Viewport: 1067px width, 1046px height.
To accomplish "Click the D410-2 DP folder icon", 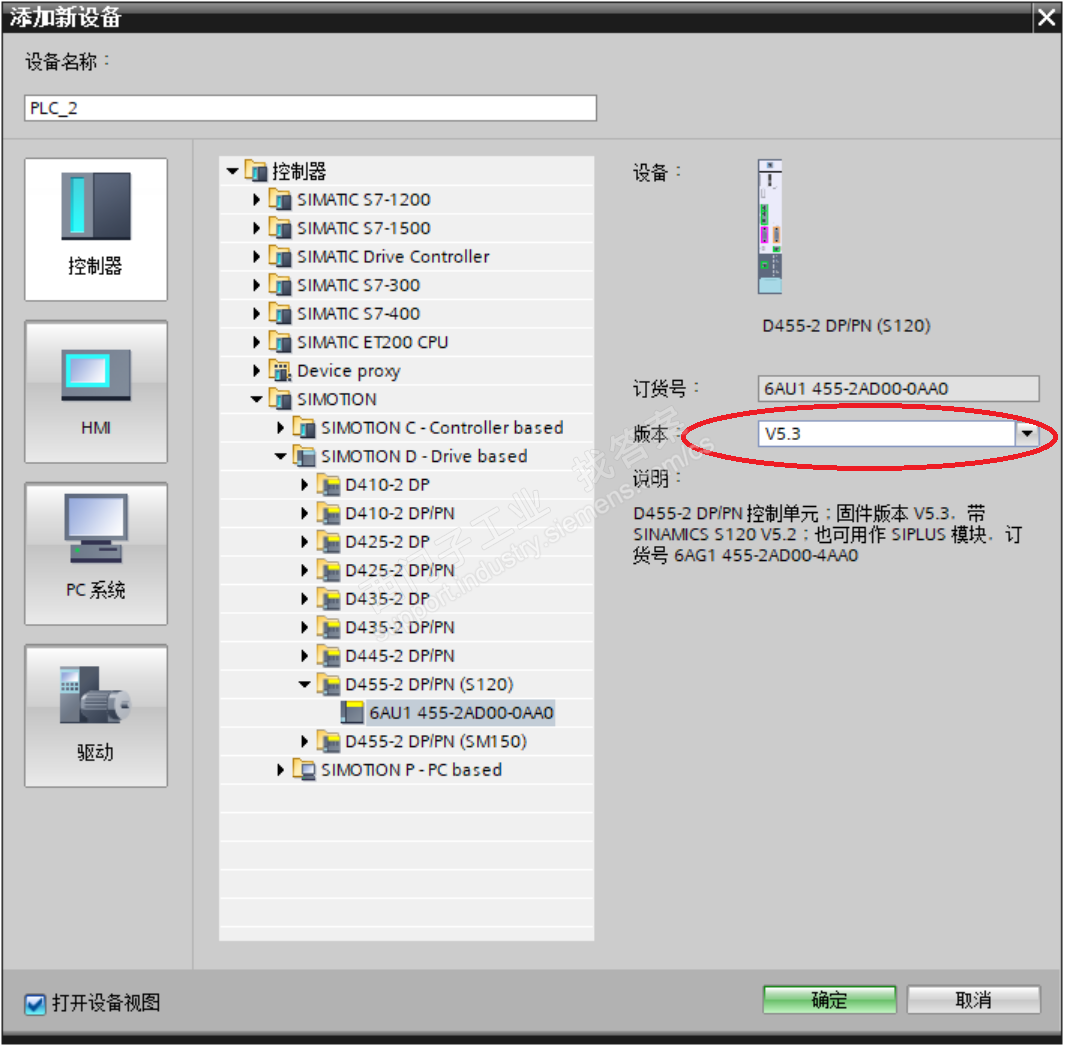I will [329, 485].
